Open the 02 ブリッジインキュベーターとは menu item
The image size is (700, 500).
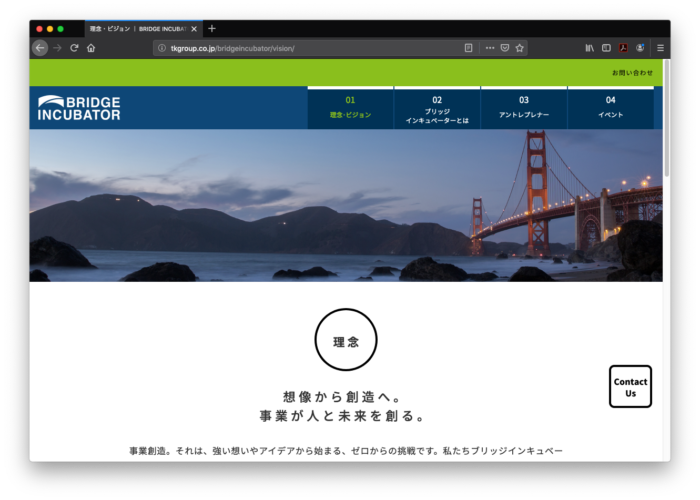pos(437,108)
